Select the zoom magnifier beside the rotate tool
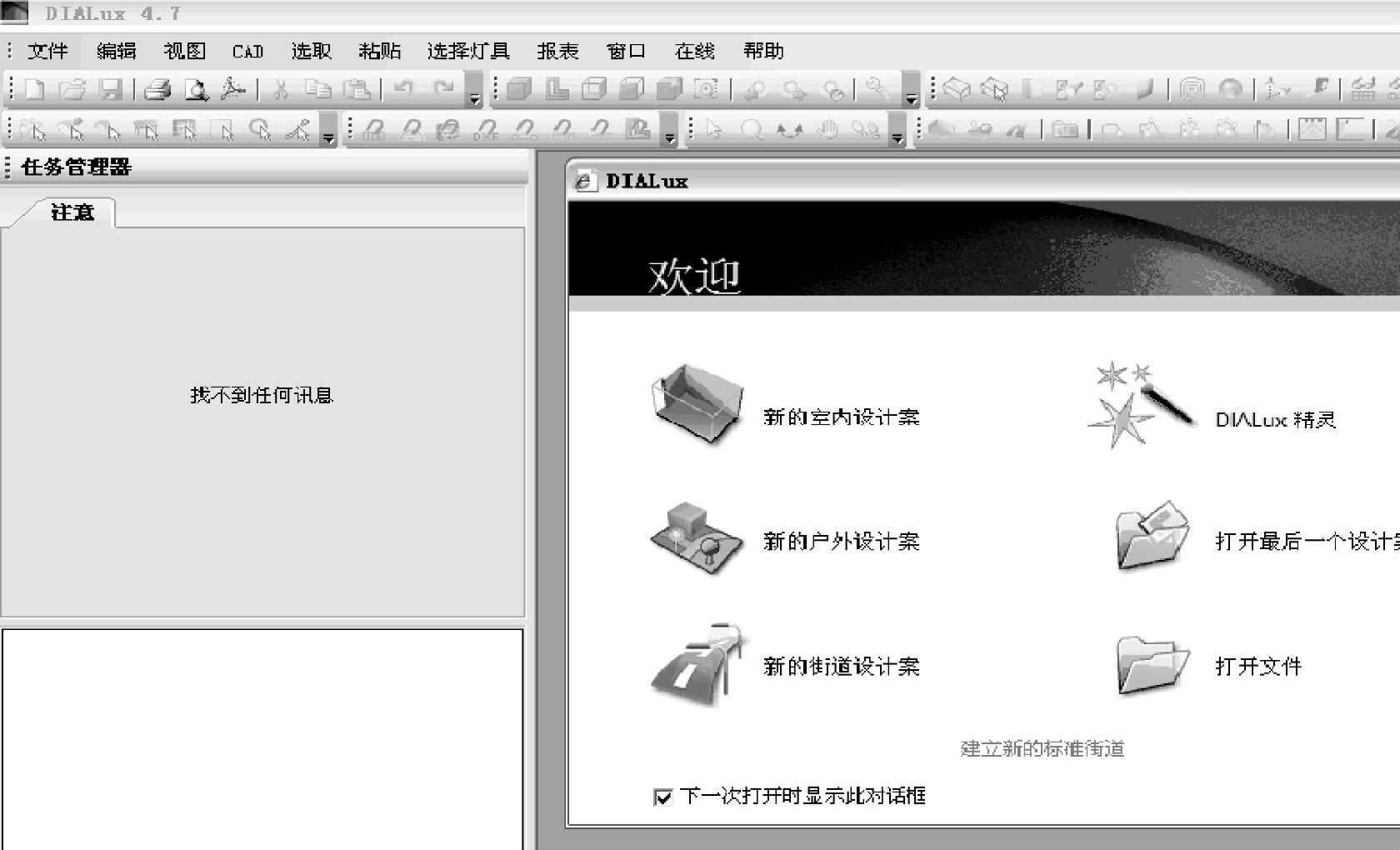 752,130
